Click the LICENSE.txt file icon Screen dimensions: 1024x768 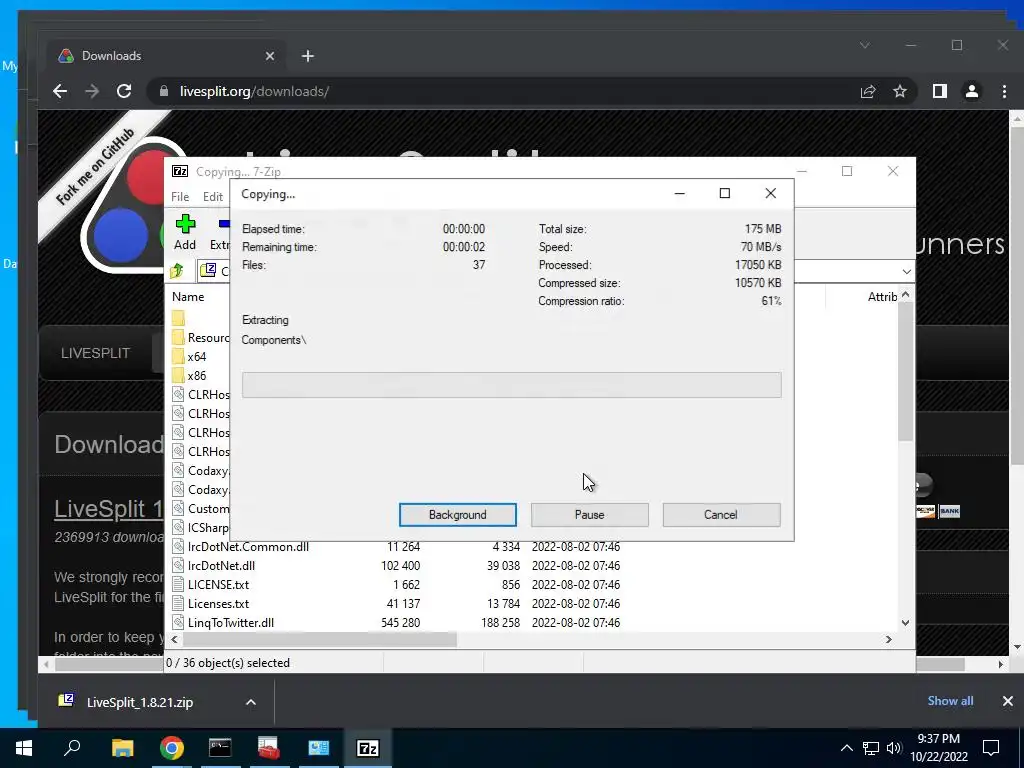pyautogui.click(x=178, y=584)
